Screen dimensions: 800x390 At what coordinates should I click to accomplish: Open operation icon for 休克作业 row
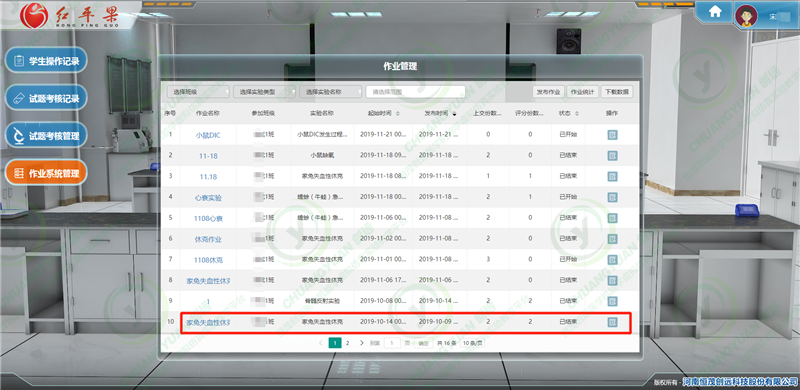point(612,238)
